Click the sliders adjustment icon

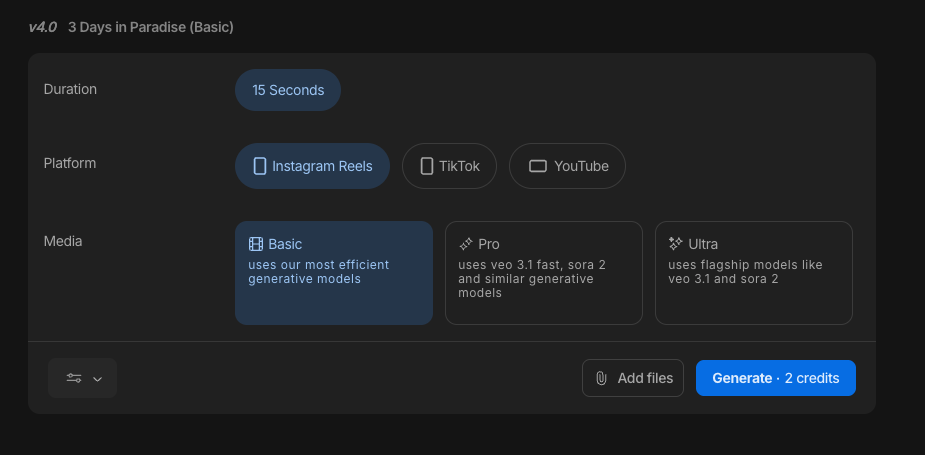pyautogui.click(x=74, y=378)
